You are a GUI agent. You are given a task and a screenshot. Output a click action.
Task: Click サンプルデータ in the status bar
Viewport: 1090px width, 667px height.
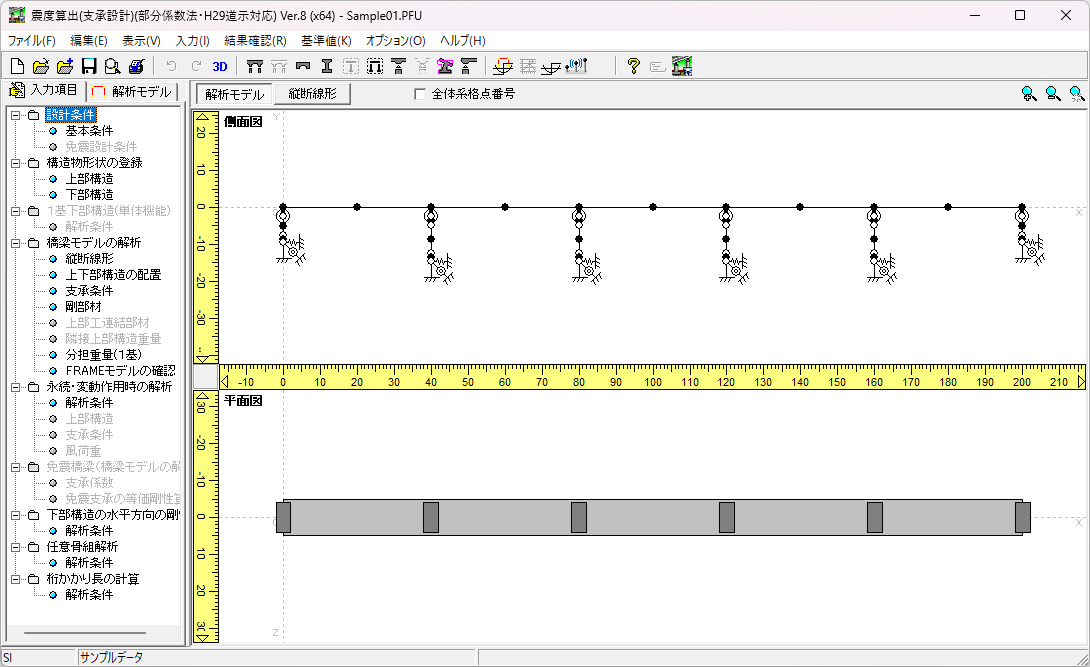pos(111,657)
